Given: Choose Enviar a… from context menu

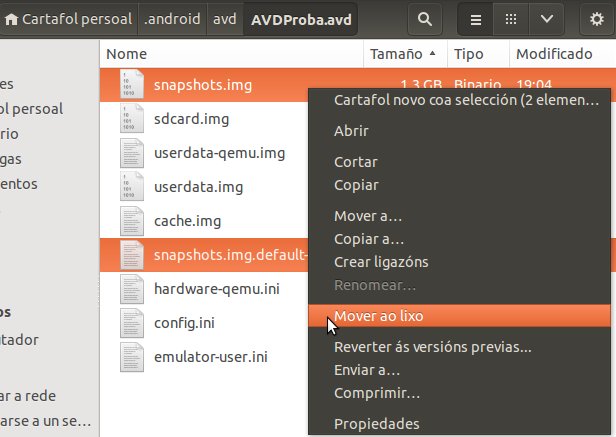Looking at the screenshot, I should (460, 370).
